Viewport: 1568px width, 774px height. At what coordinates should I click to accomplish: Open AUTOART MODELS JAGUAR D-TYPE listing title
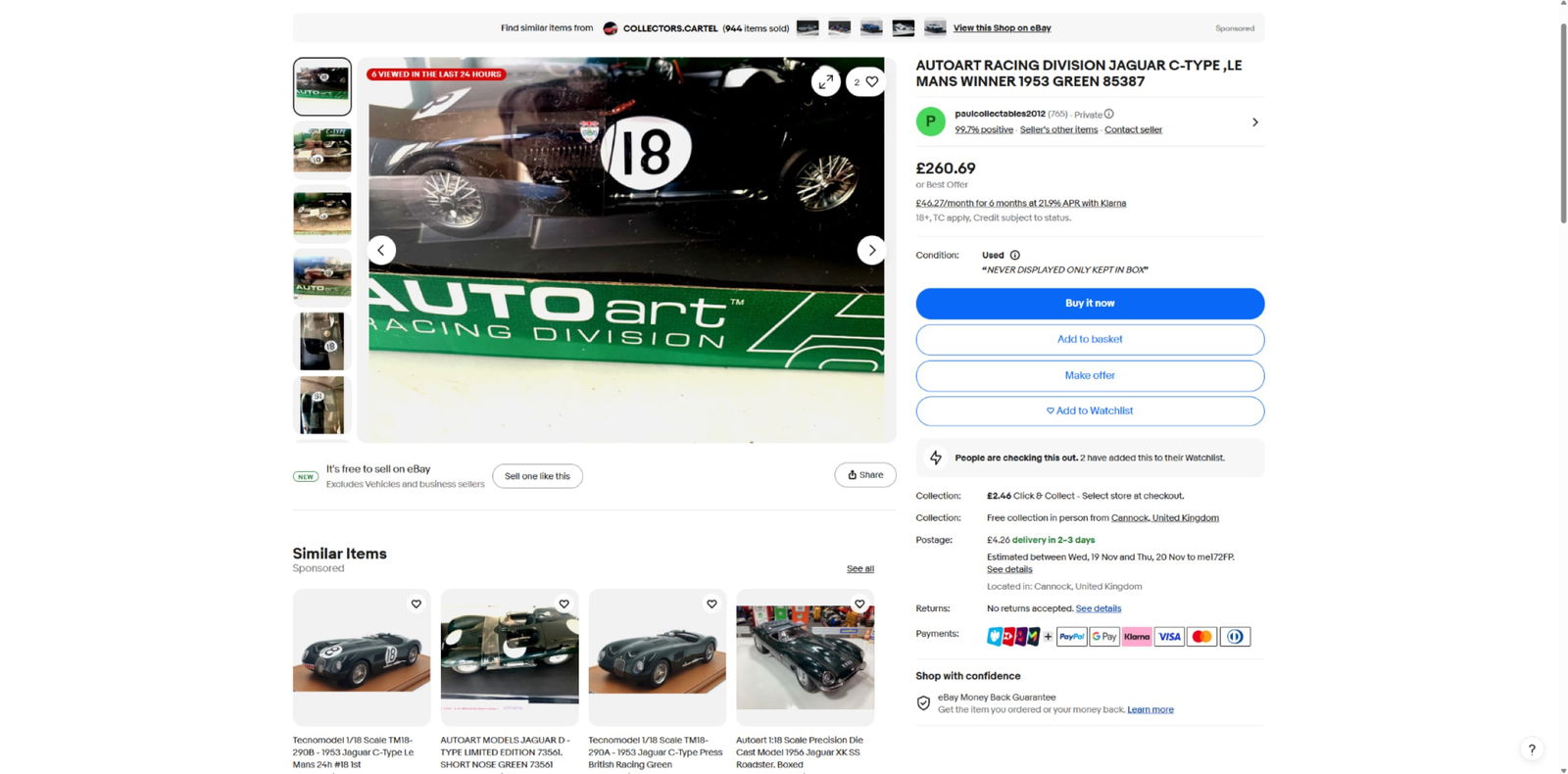pos(505,752)
